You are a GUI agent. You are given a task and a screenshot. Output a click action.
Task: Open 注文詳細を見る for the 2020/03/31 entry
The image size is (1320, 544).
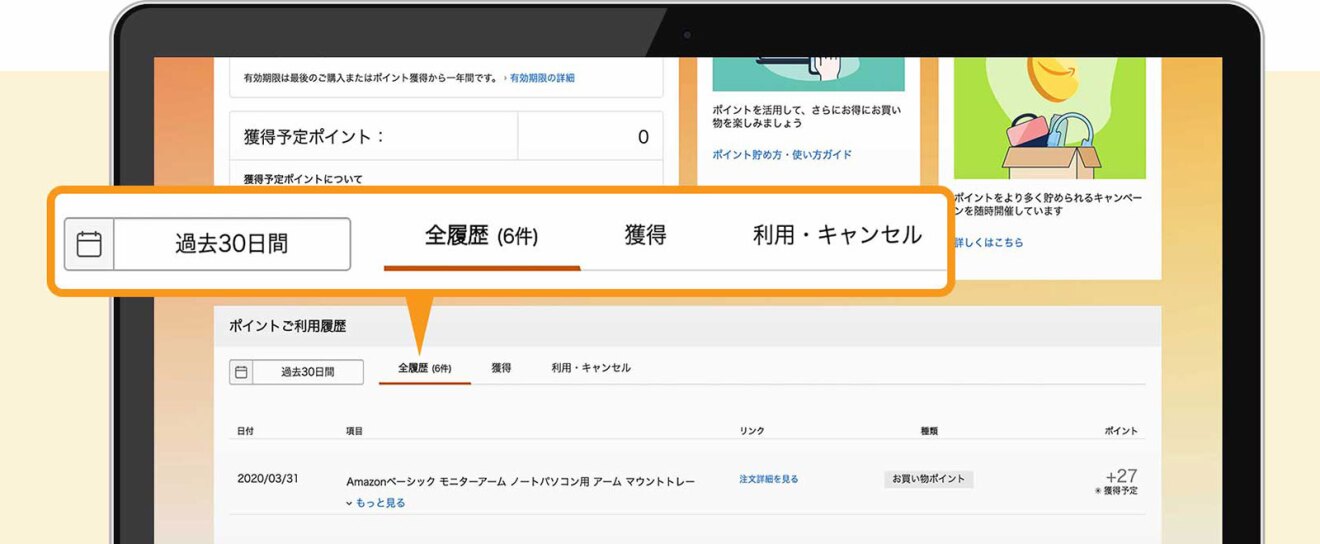coord(769,480)
